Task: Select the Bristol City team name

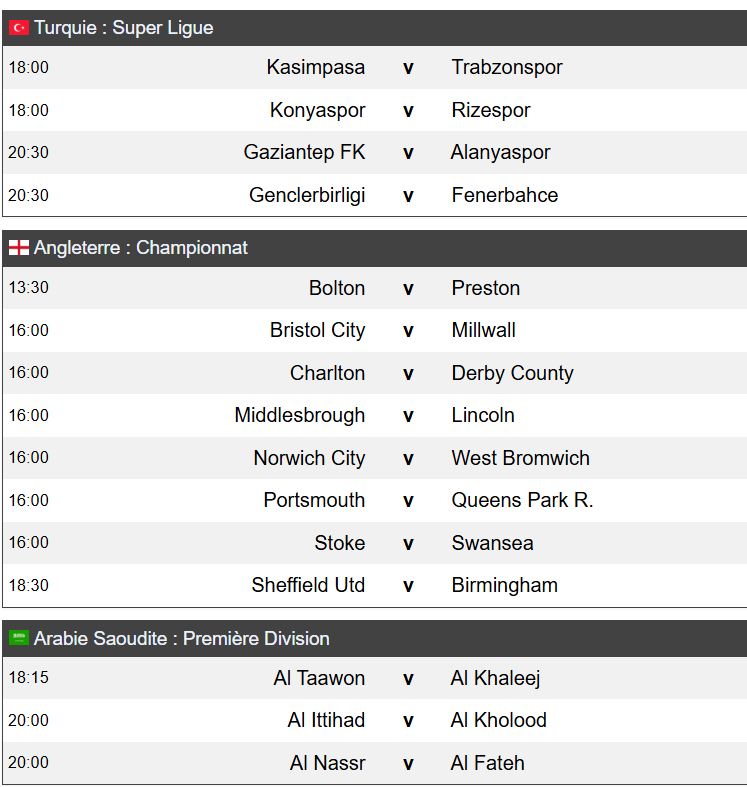Action: 317,330
